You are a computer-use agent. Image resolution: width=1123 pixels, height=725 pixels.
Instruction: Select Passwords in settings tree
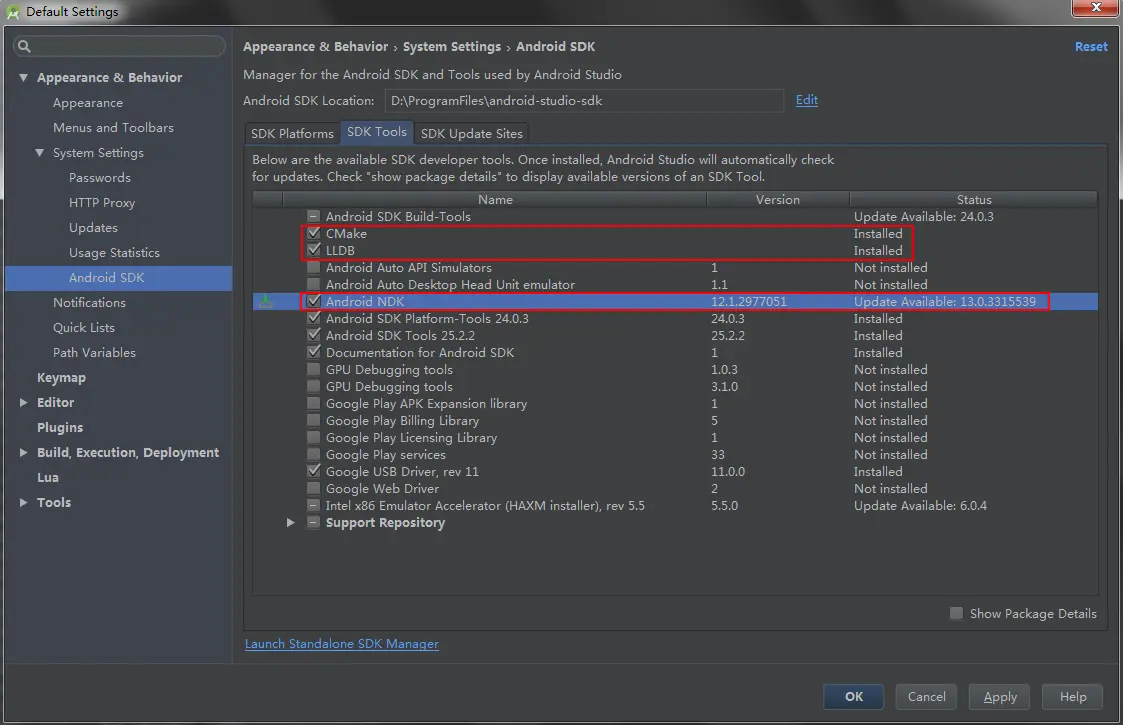100,178
